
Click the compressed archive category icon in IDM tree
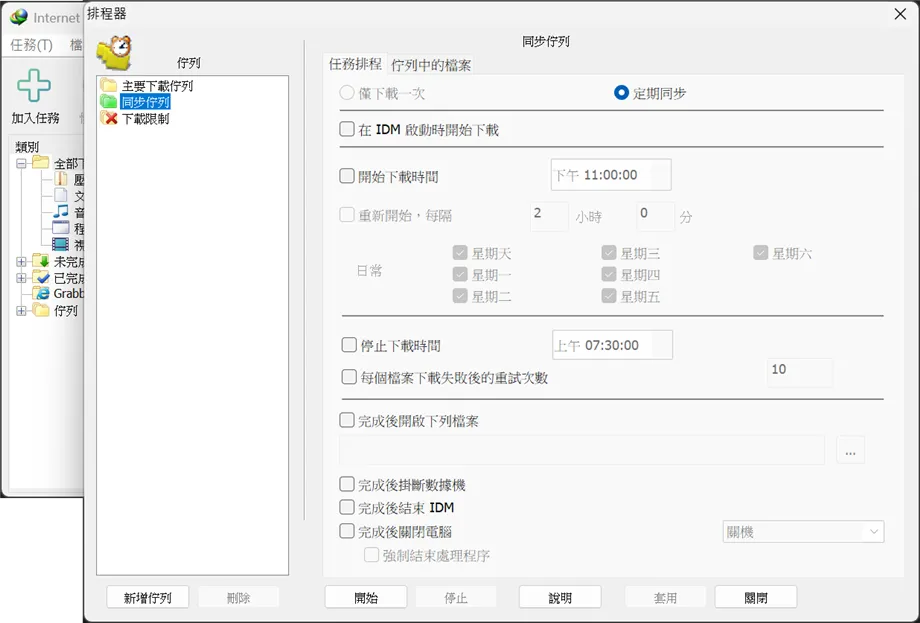(x=61, y=178)
